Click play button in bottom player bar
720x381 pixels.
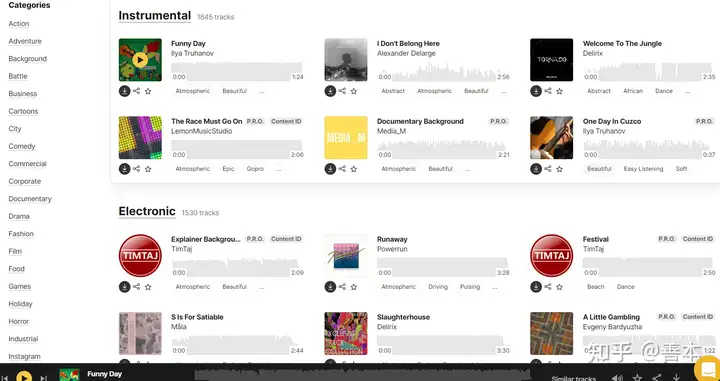pos(24,377)
